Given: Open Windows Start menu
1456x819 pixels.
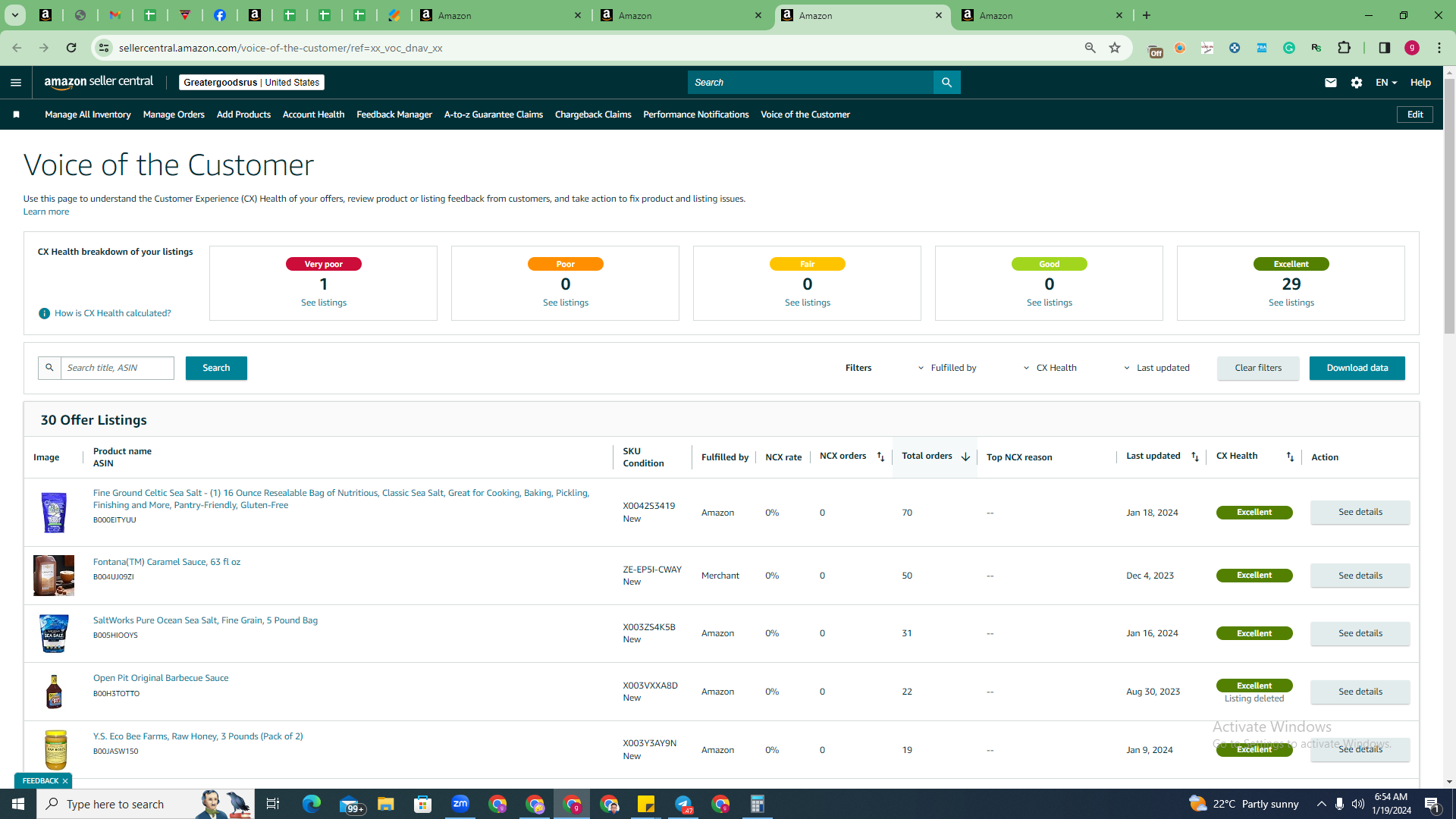Looking at the screenshot, I should 18,804.
